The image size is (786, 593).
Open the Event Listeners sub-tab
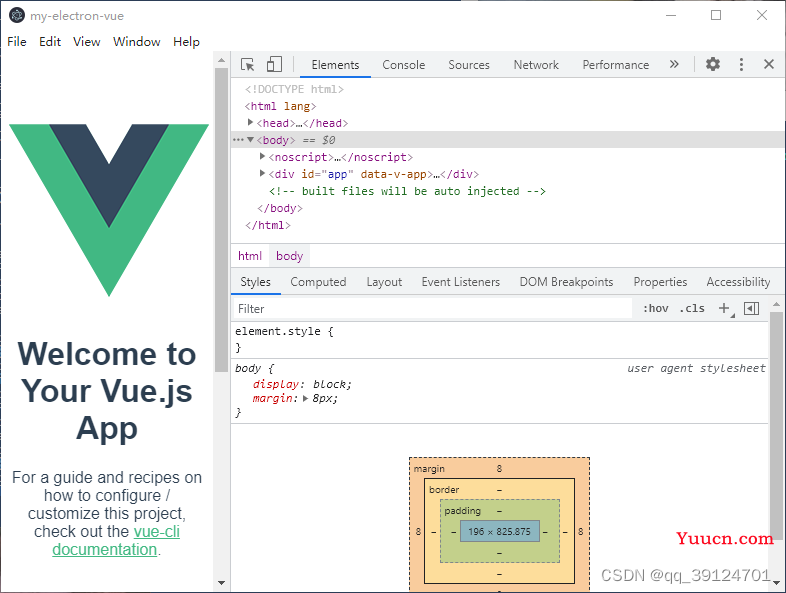tap(461, 282)
